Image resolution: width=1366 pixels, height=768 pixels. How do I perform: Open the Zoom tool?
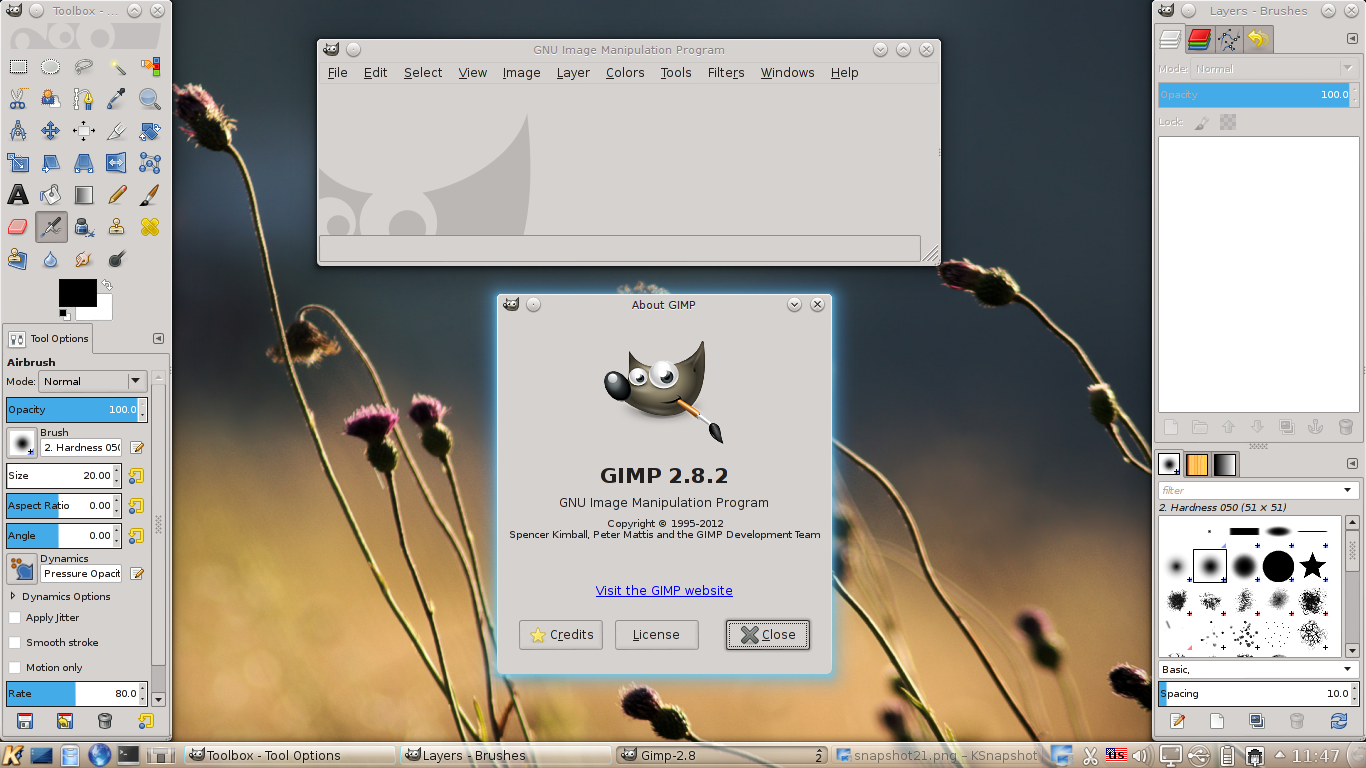coord(150,99)
